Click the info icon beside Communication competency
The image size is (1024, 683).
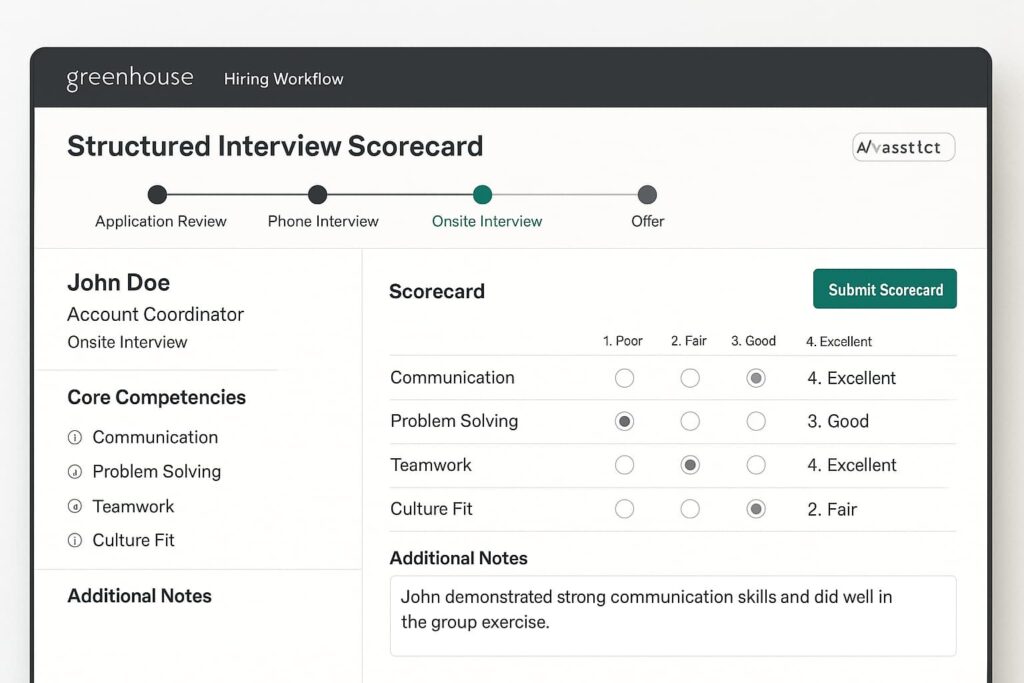click(x=74, y=437)
